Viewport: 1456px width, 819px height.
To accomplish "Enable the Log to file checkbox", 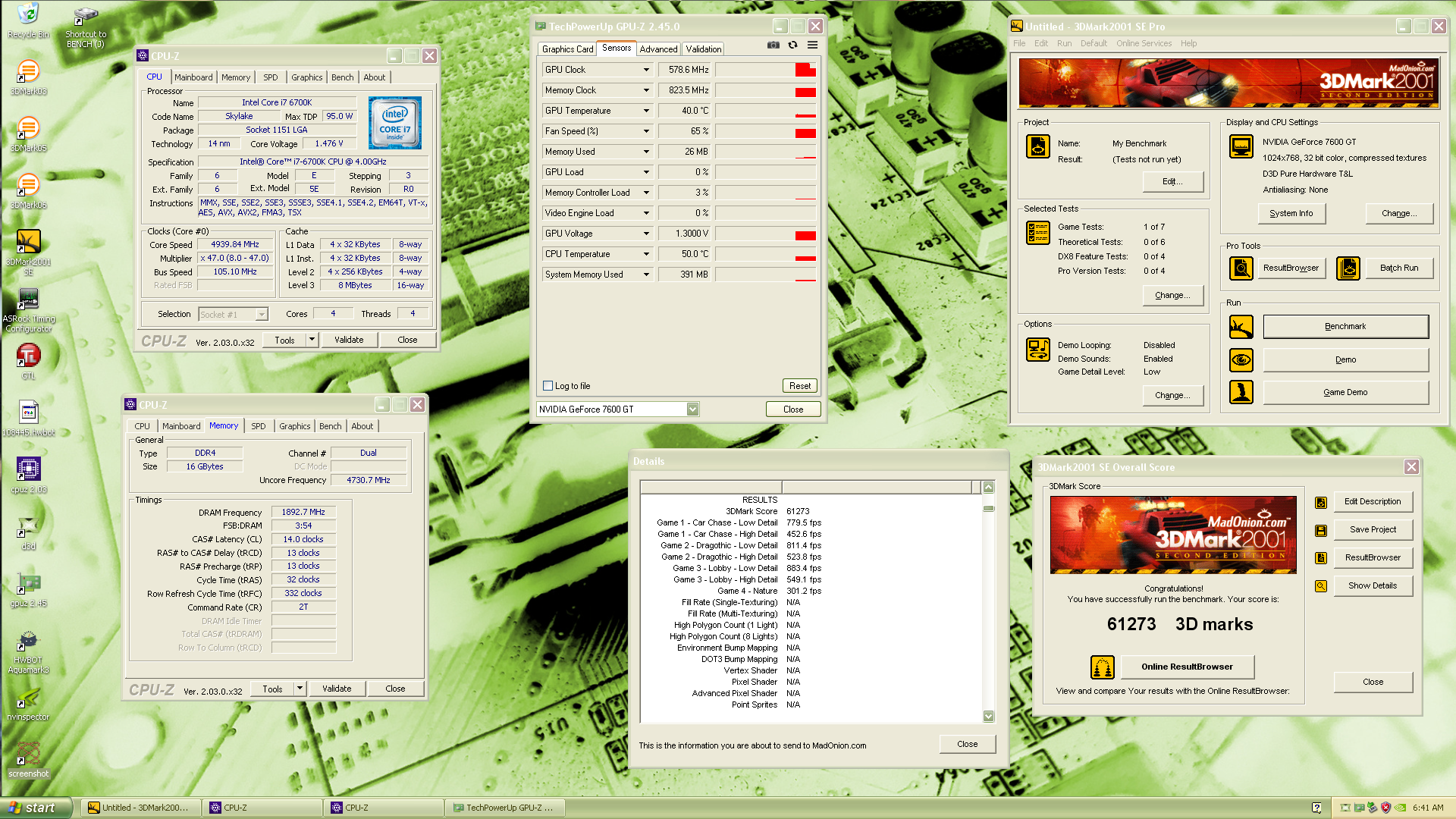I will [548, 386].
